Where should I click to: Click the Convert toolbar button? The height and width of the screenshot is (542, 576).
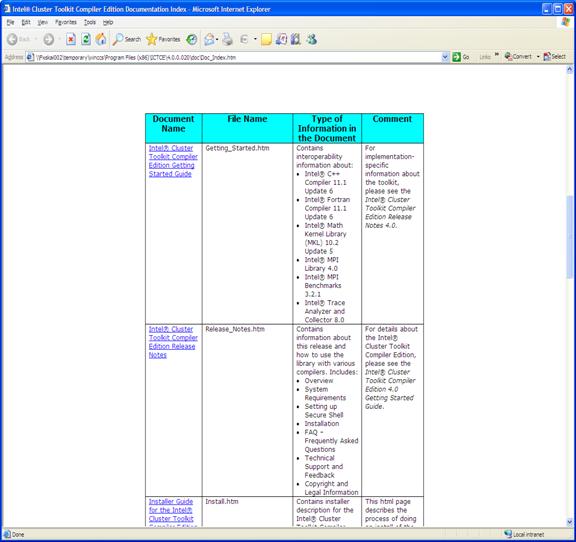pyautogui.click(x=518, y=57)
